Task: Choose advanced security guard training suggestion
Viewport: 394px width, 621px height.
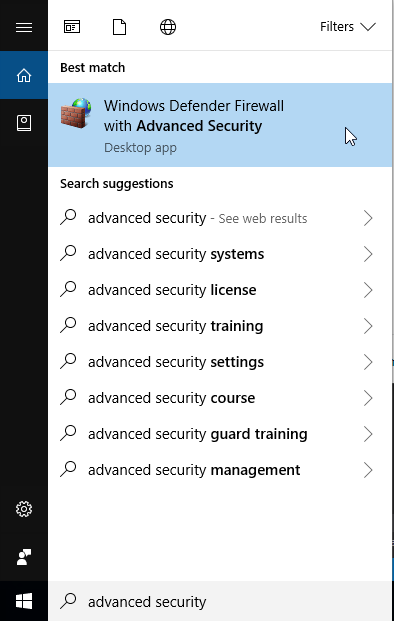Action: (220, 434)
